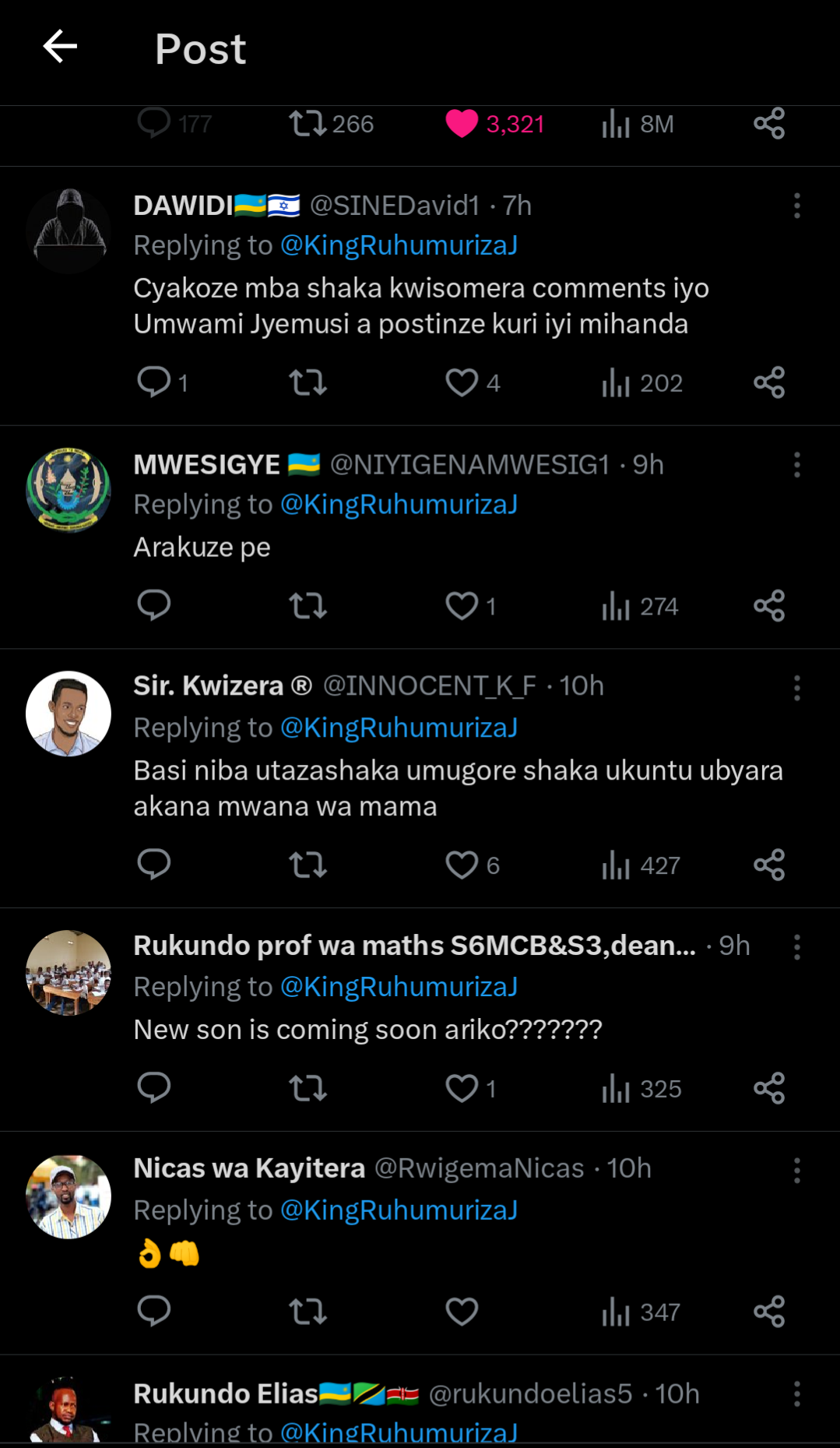The height and width of the screenshot is (1448, 840).
Task: Open Nicas wa Kayitera's profile name
Action: [x=249, y=1168]
